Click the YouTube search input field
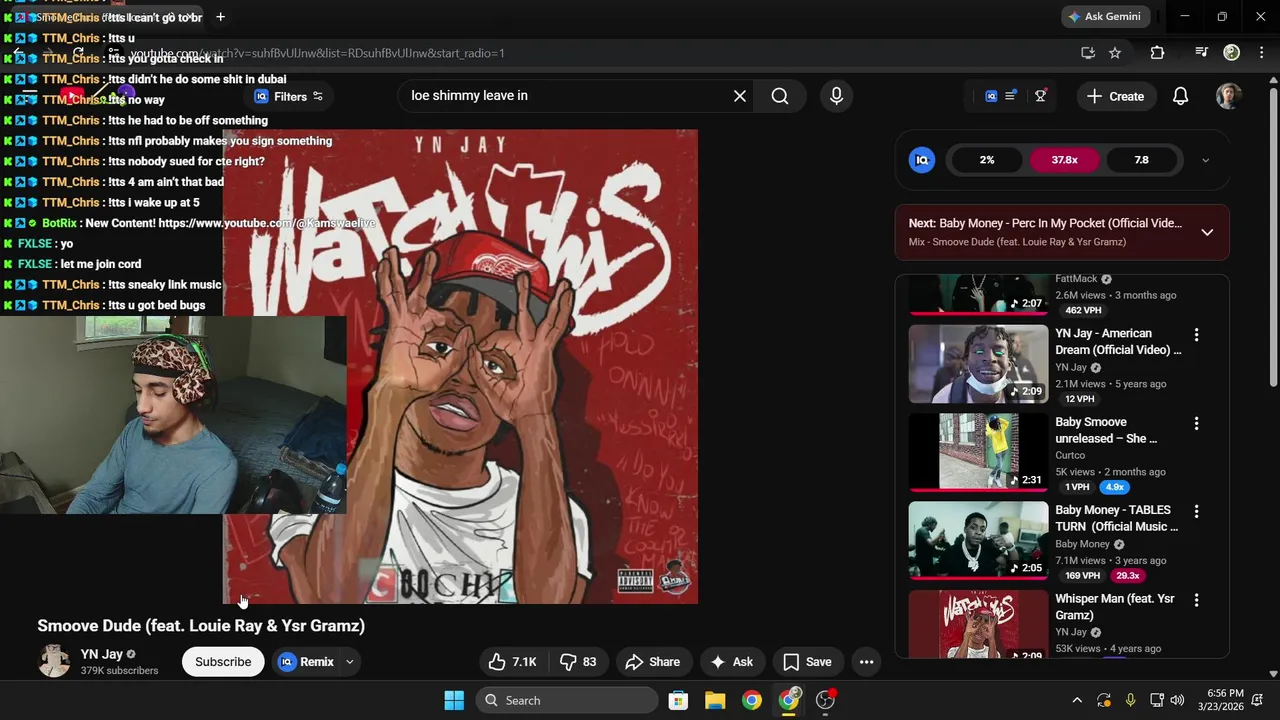The width and height of the screenshot is (1280, 720). click(565, 96)
